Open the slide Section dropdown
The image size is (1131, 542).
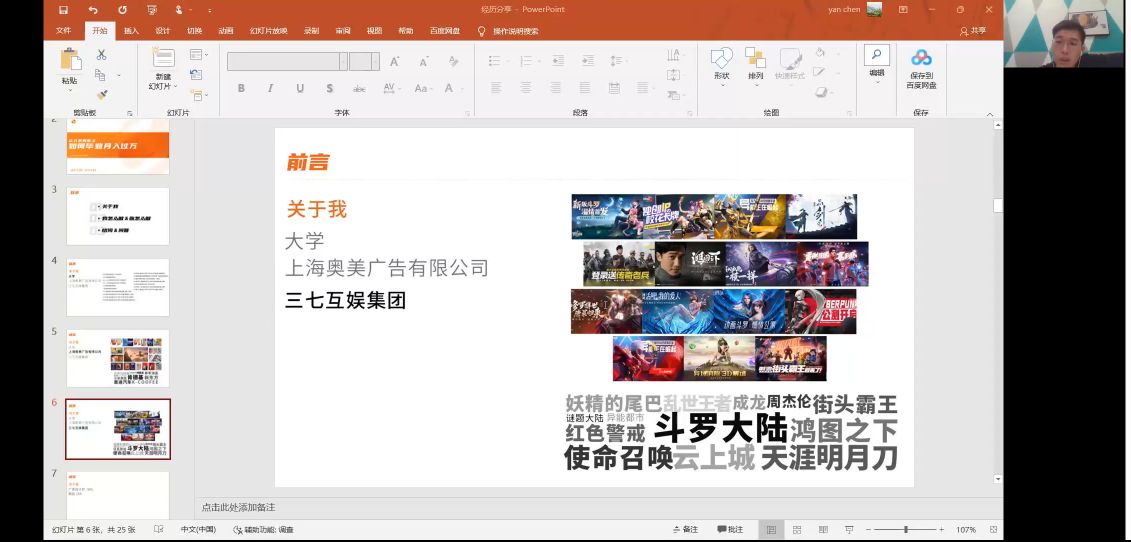tap(198, 95)
